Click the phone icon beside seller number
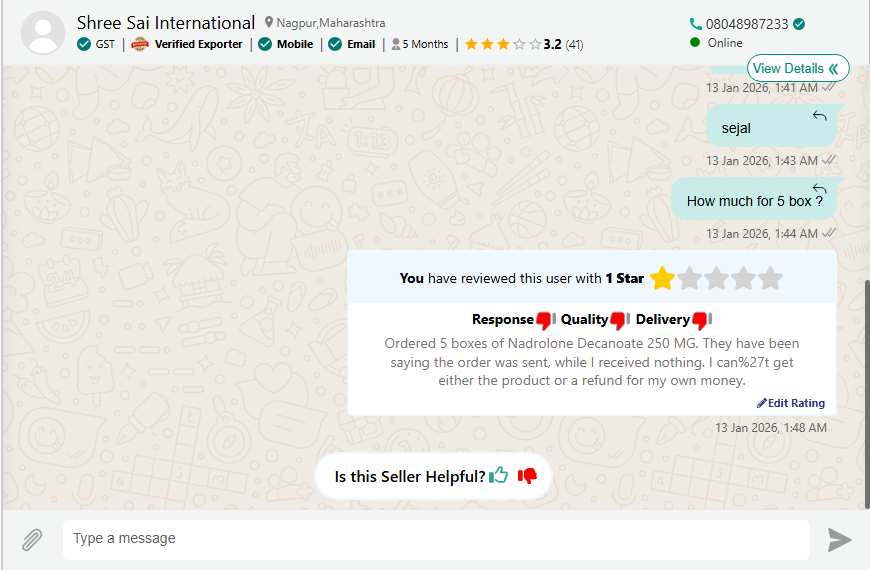 click(x=696, y=24)
